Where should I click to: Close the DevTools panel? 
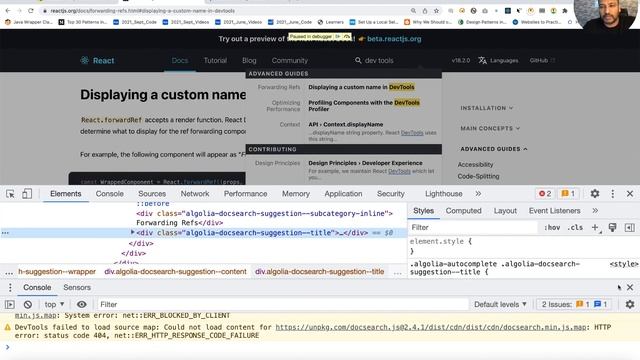pyautogui.click(x=630, y=194)
